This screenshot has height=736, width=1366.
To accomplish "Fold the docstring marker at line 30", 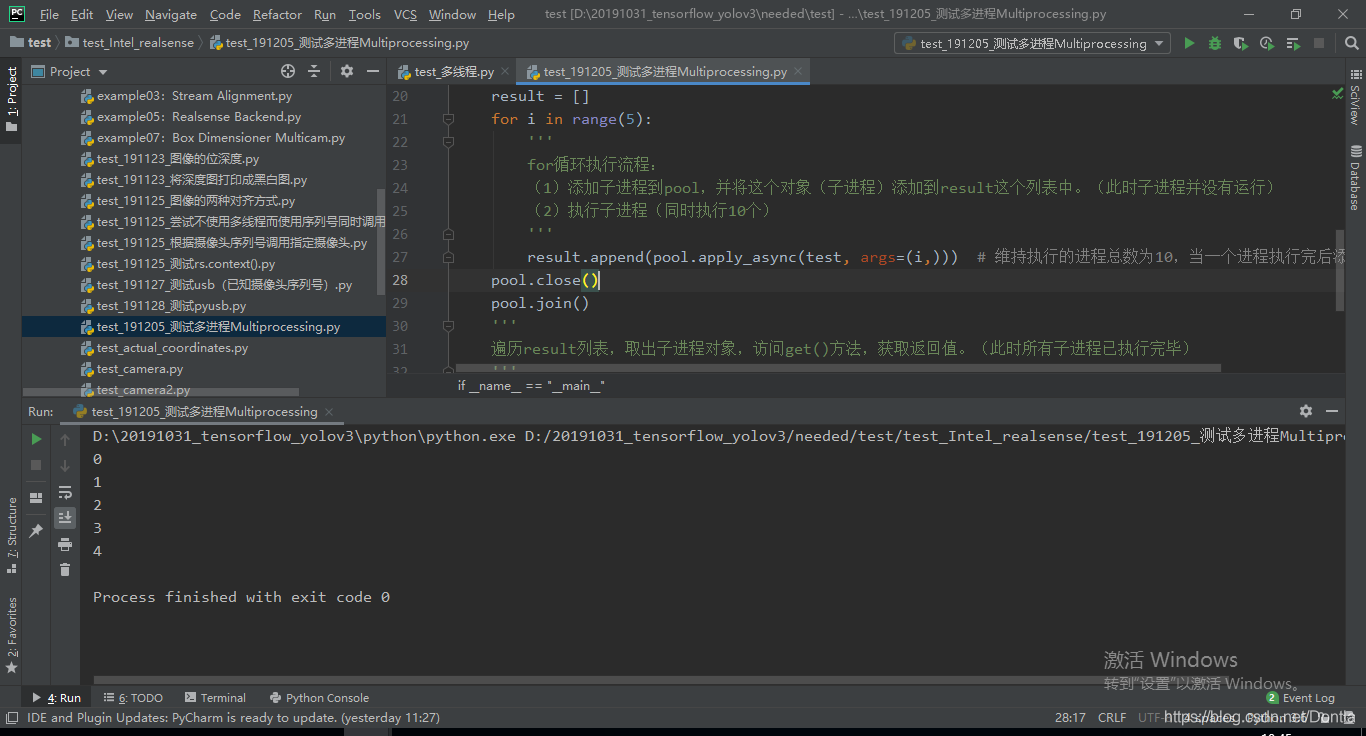I will (x=448, y=326).
